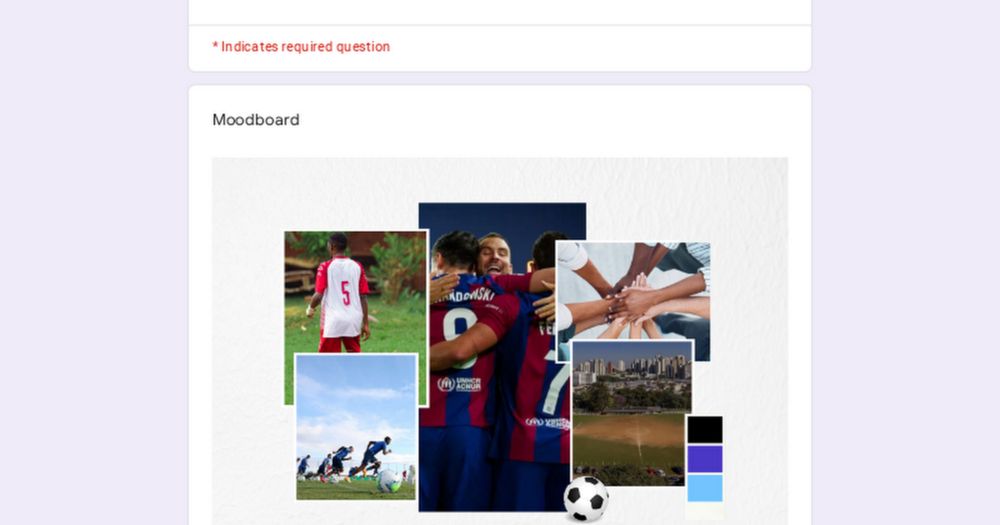Open the aerial football pitch photo
Screen dimensions: 1000x525
click(x=632, y=413)
